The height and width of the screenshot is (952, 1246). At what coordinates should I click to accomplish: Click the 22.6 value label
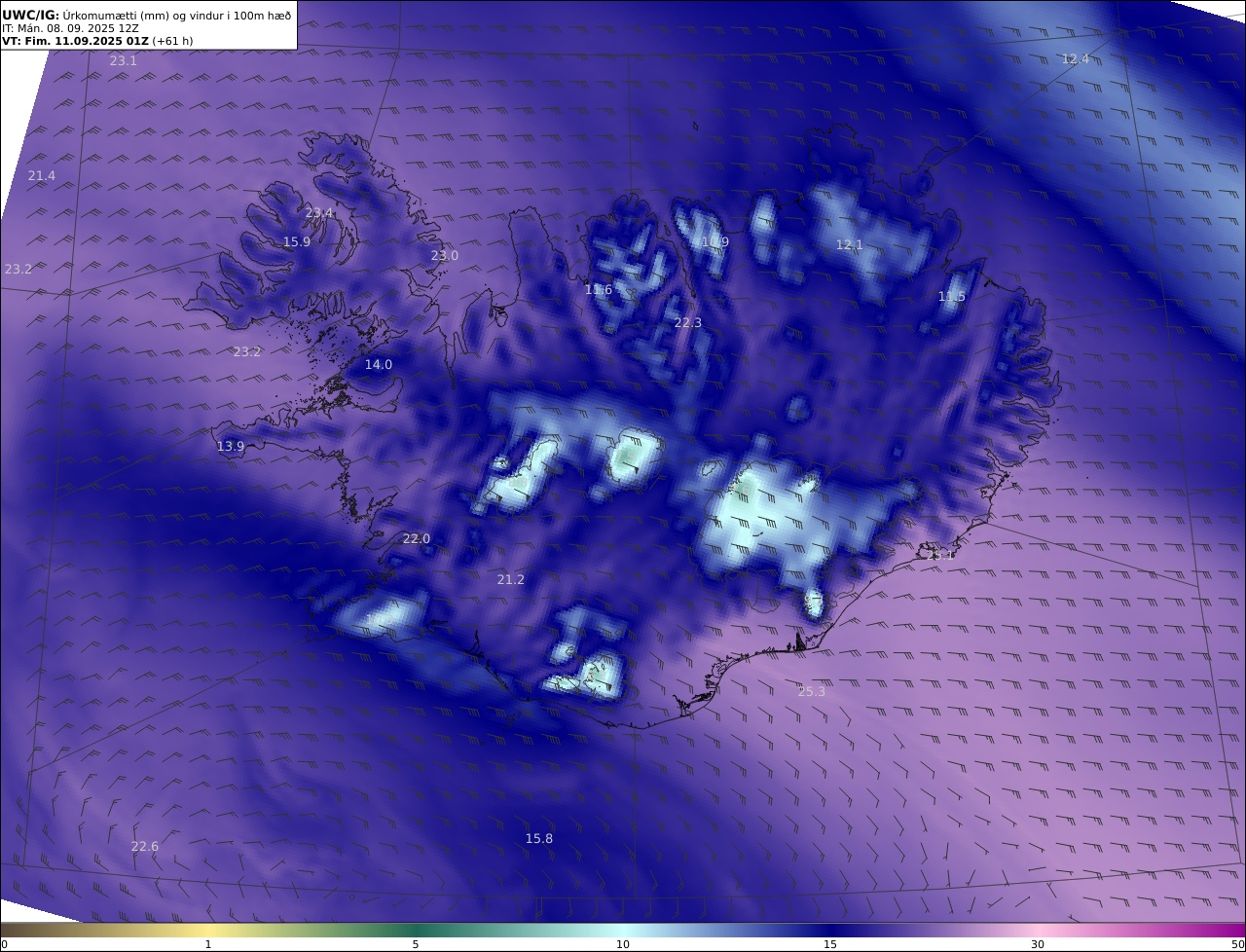tap(145, 846)
